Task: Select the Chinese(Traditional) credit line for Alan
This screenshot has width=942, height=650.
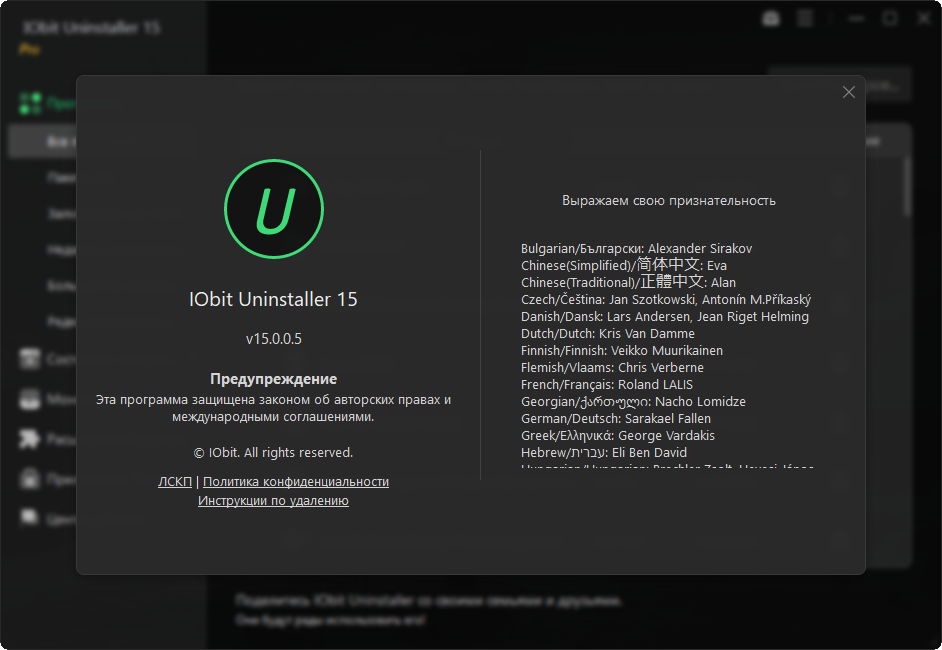Action: (x=628, y=282)
